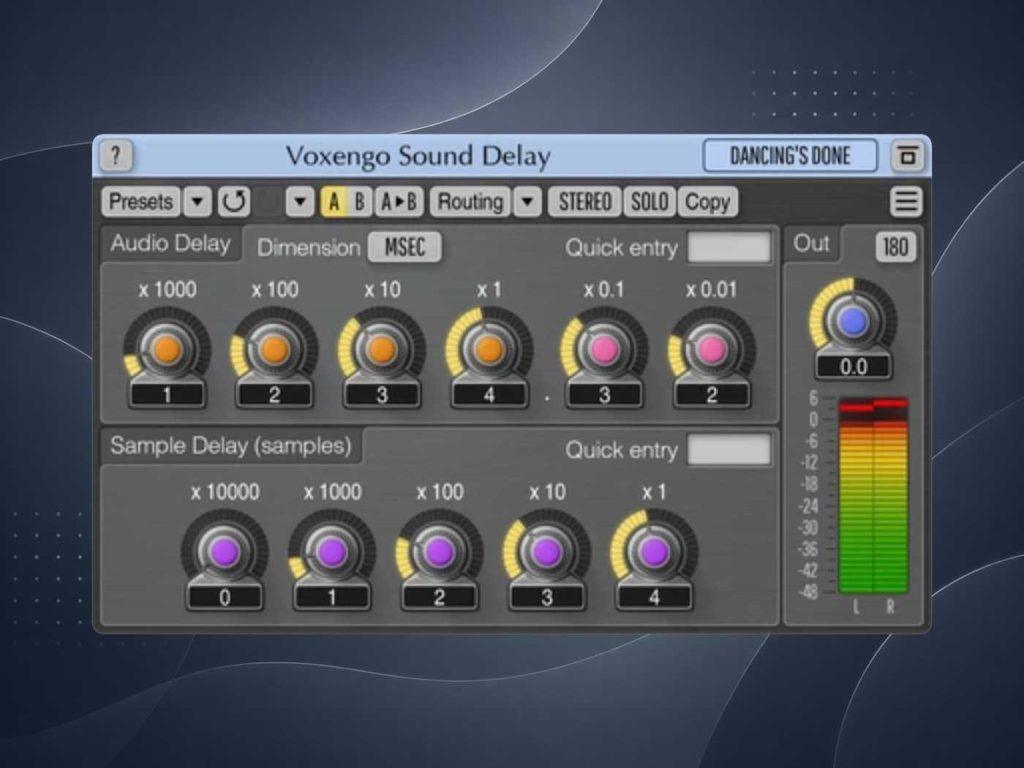Click the Audio Delay x 100 knob
This screenshot has width=1024, height=768.
point(274,350)
